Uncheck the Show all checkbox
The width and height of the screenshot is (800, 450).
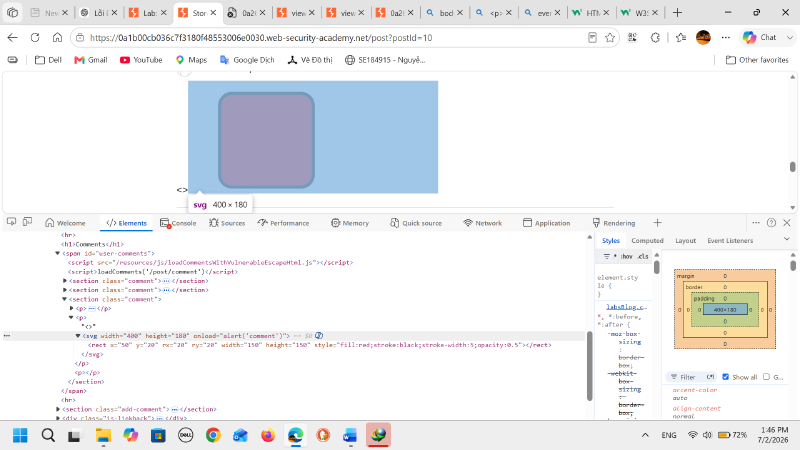[726, 377]
